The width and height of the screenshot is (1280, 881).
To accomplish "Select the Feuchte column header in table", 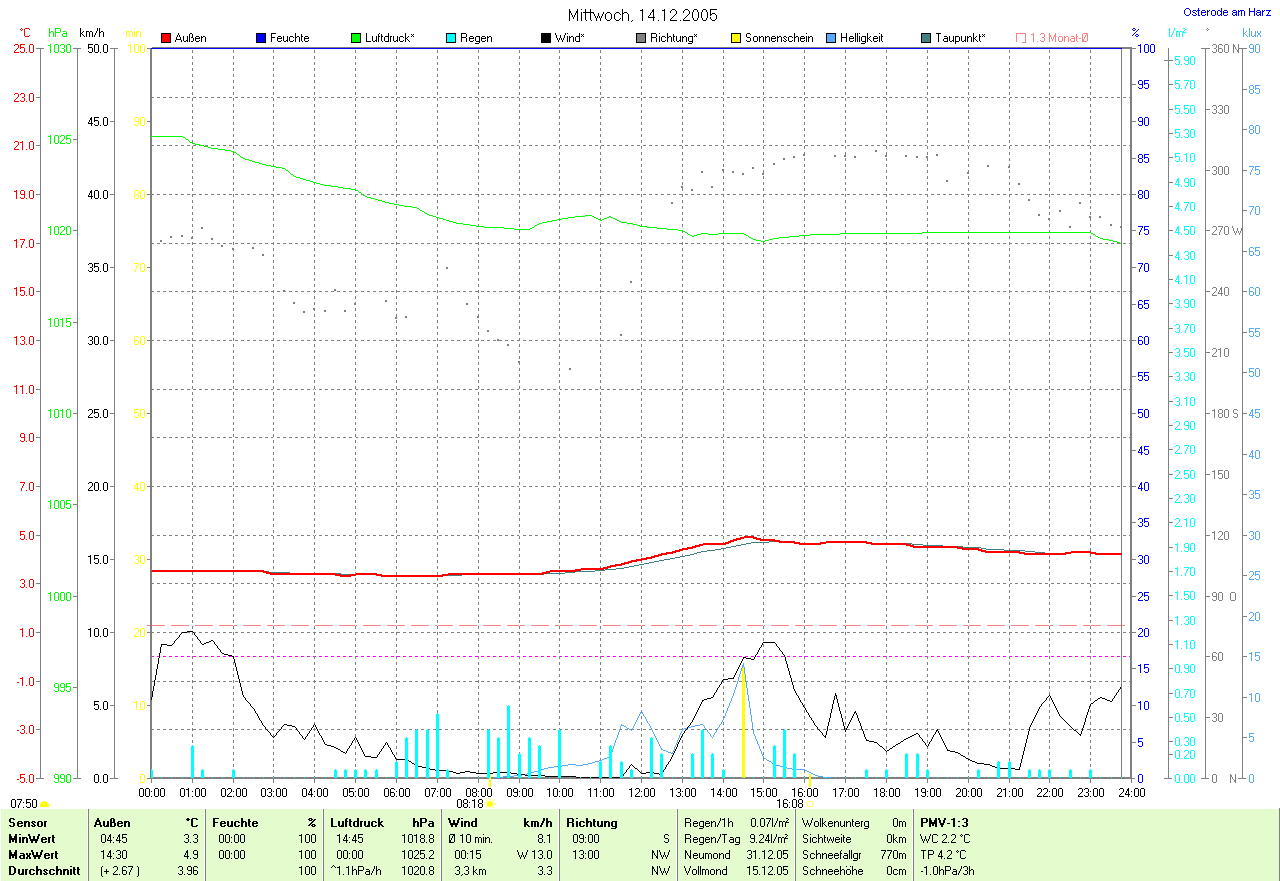I will [x=236, y=823].
